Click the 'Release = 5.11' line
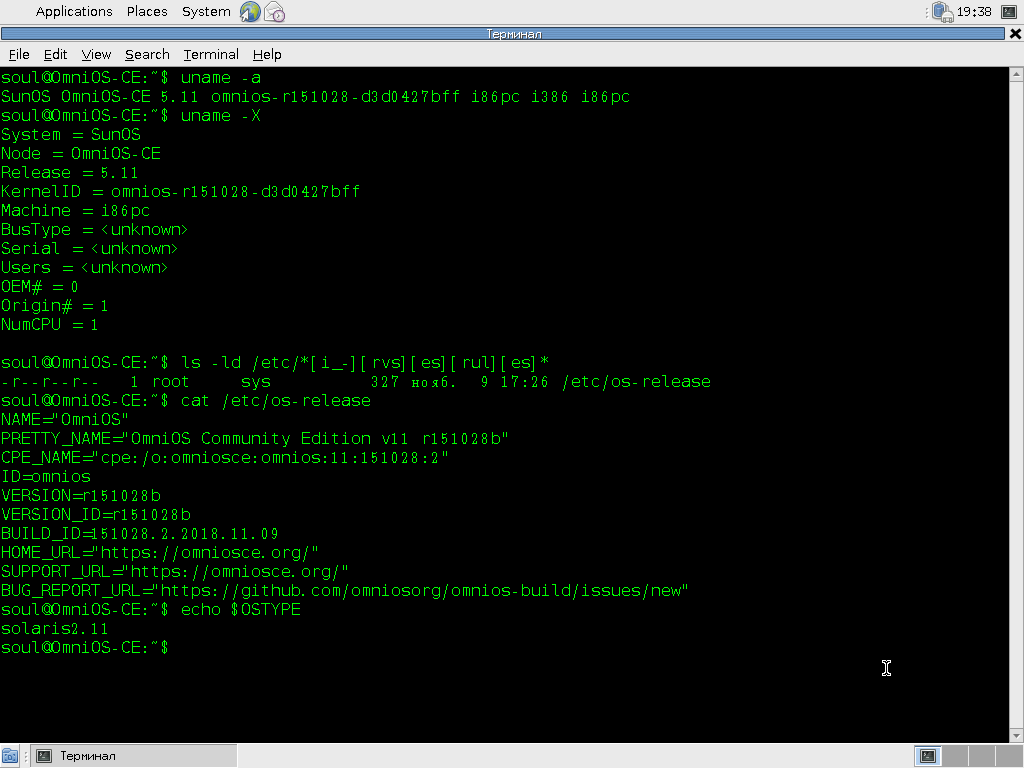Image resolution: width=1024 pixels, height=768 pixels. click(69, 172)
